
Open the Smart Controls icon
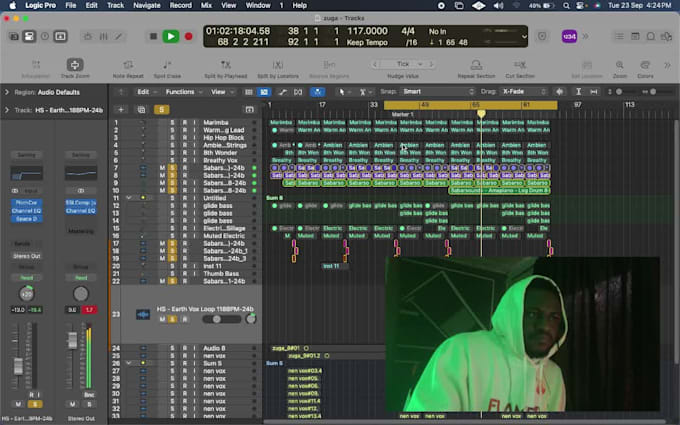click(x=88, y=36)
